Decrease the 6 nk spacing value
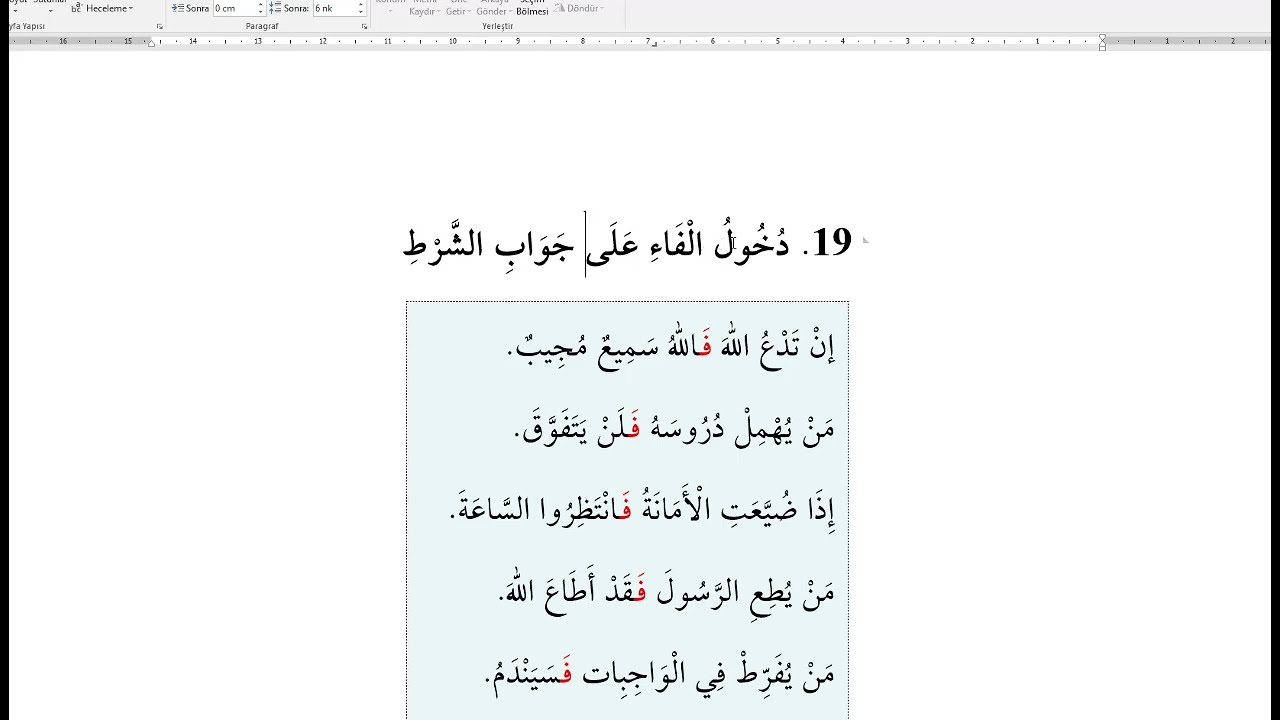The width and height of the screenshot is (1280, 720). [x=361, y=11]
